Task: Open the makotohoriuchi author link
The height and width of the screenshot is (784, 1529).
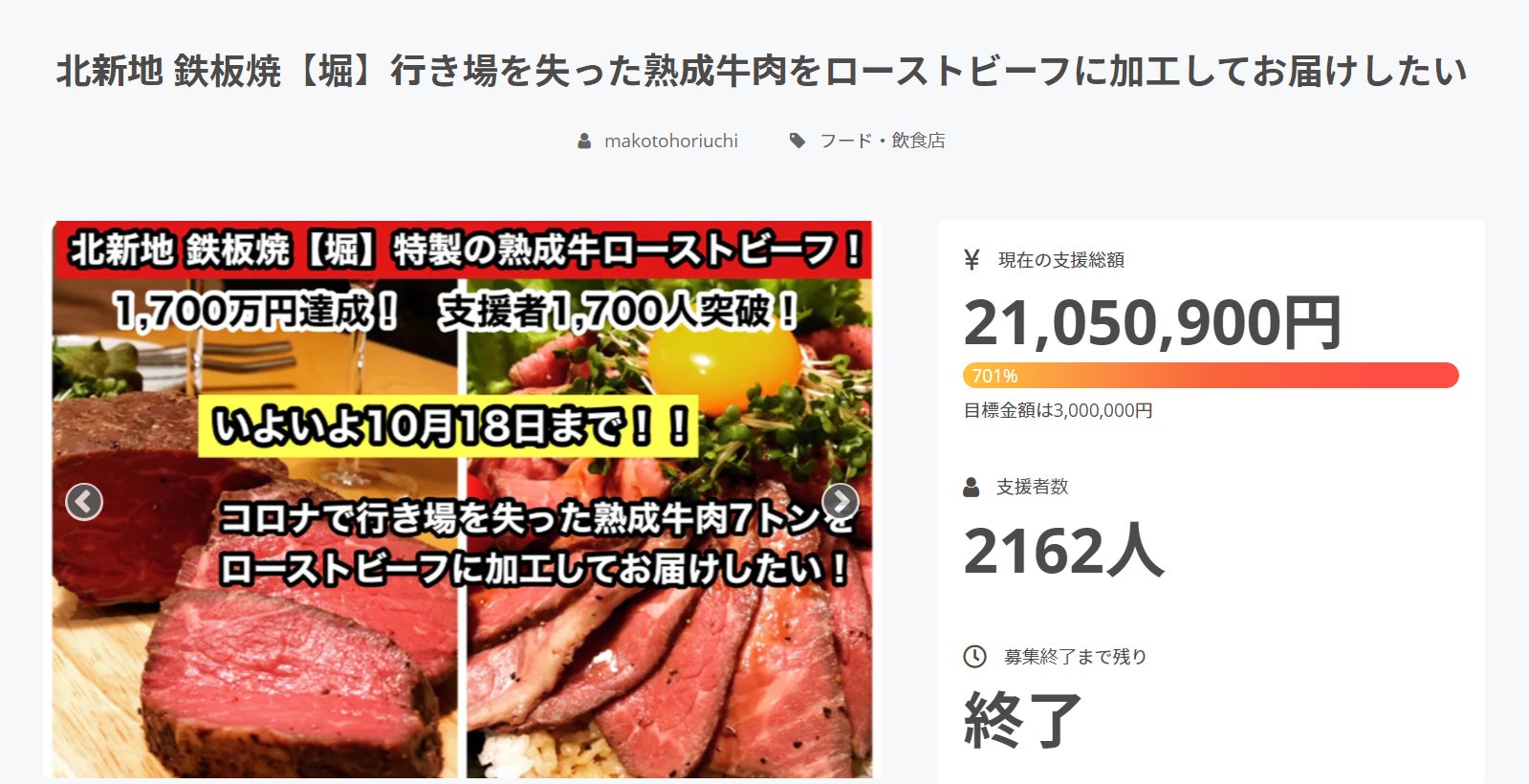Action: pyautogui.click(x=671, y=141)
